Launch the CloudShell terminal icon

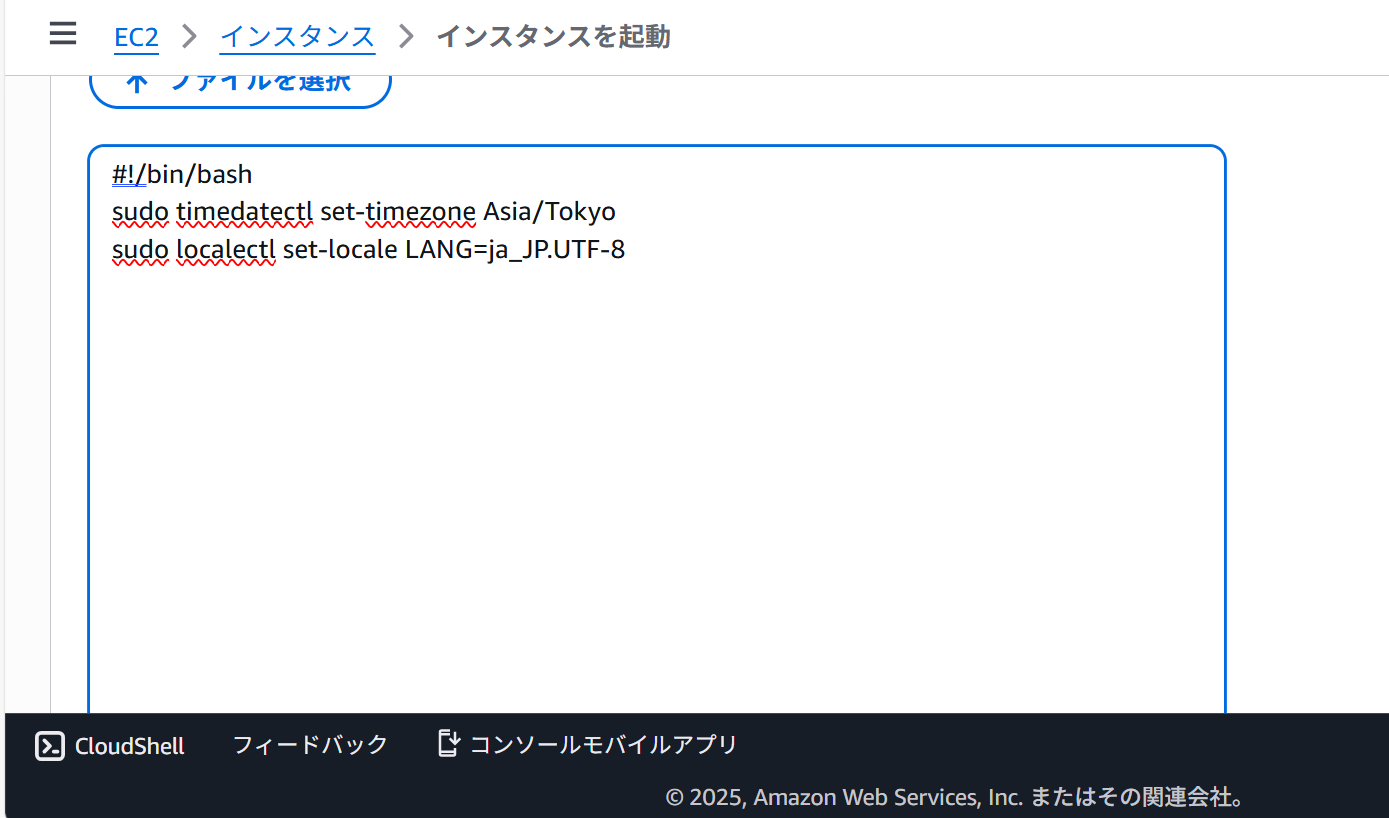coord(50,745)
